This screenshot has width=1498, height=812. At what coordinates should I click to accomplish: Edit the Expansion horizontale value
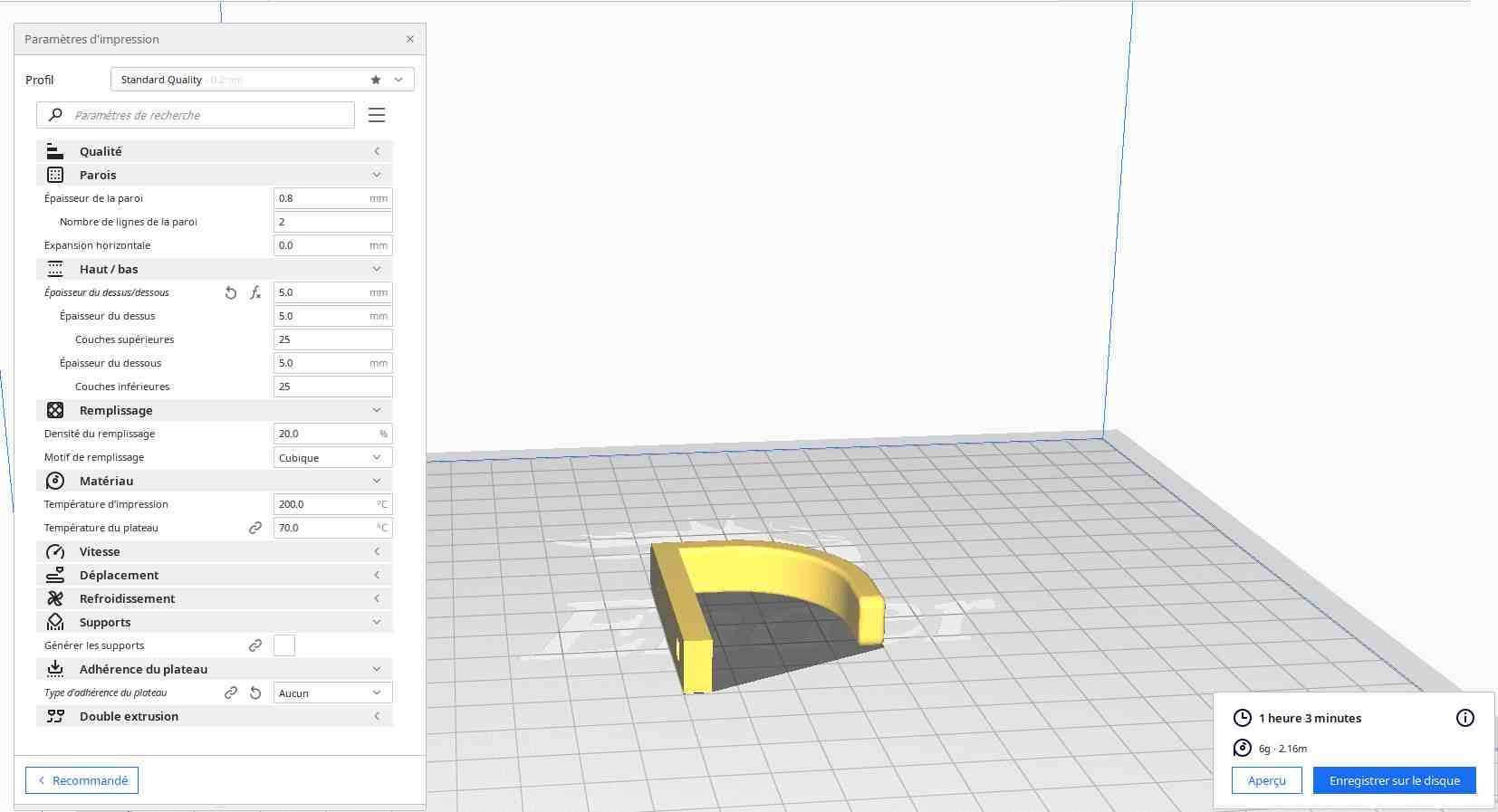[x=333, y=245]
